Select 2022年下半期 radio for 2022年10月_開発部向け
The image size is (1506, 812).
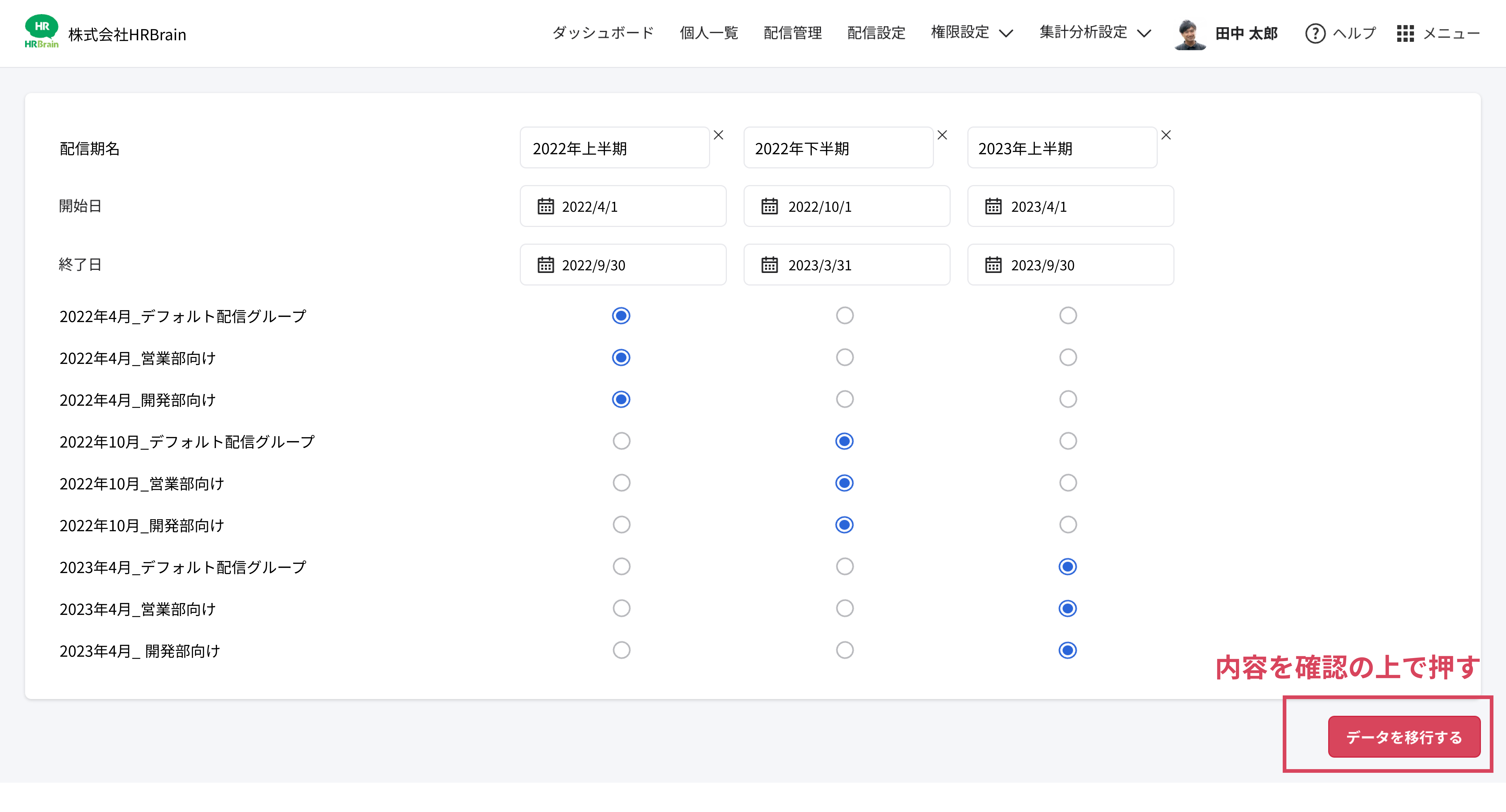coord(845,524)
